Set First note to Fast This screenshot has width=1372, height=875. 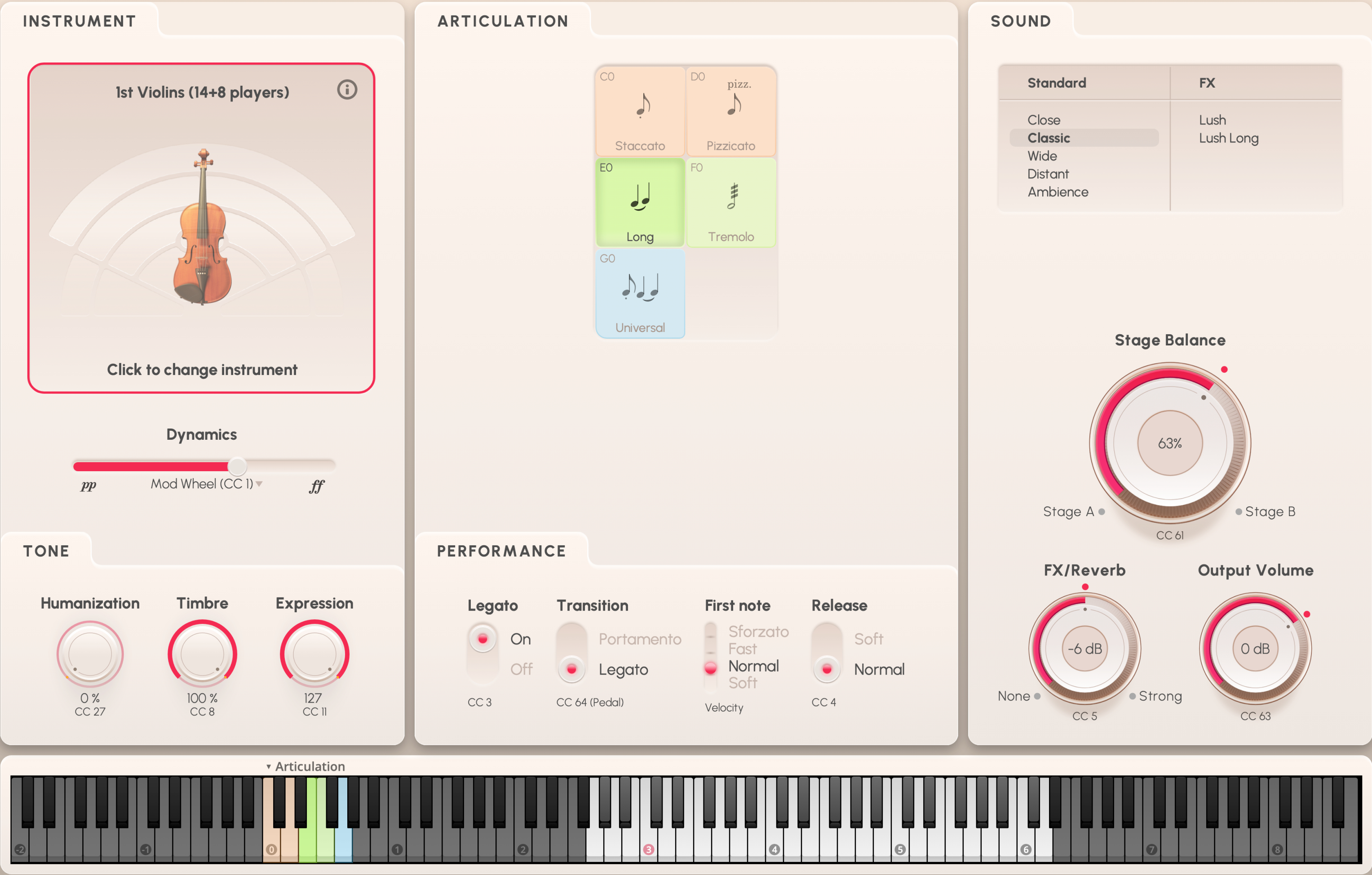[x=743, y=649]
